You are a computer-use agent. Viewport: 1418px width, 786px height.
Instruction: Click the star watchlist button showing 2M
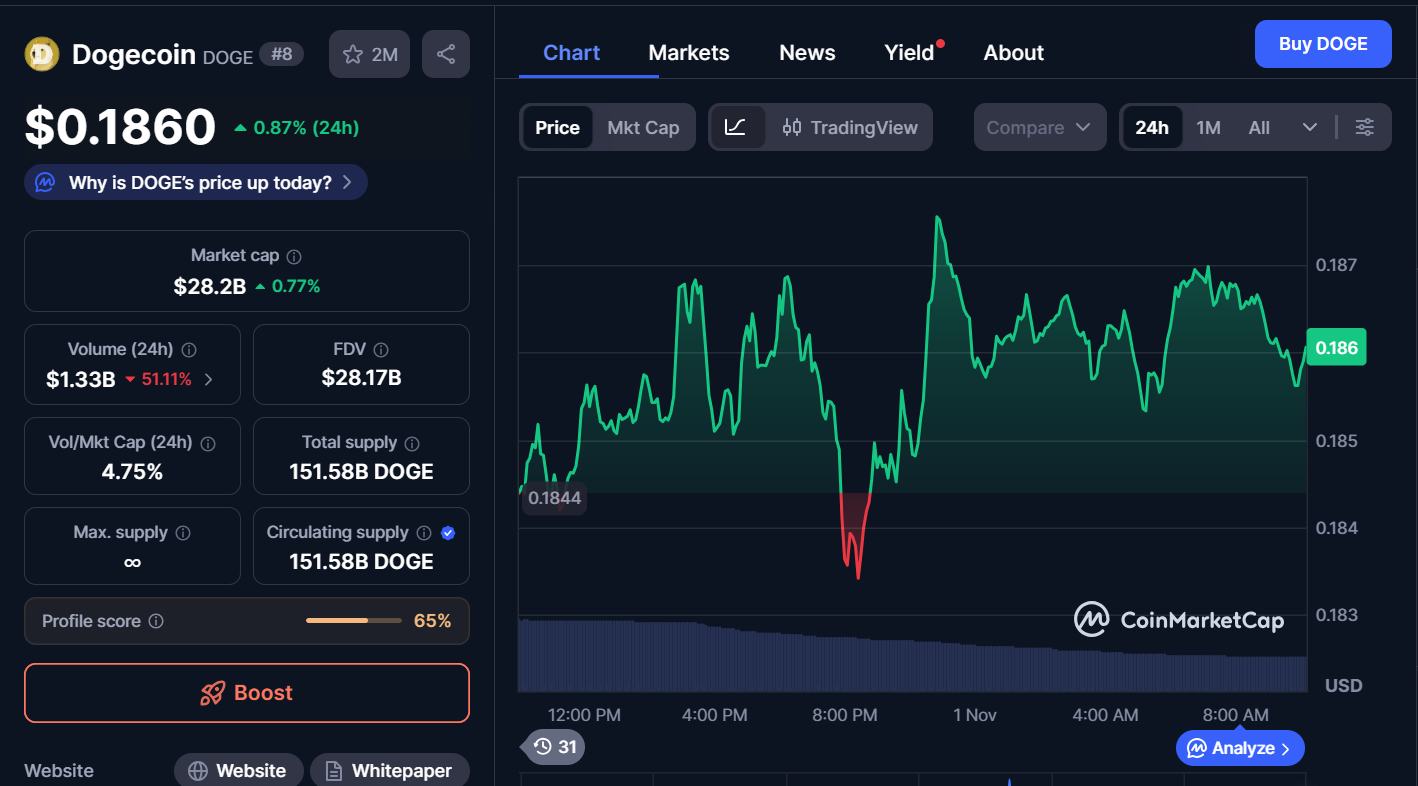pyautogui.click(x=370, y=54)
